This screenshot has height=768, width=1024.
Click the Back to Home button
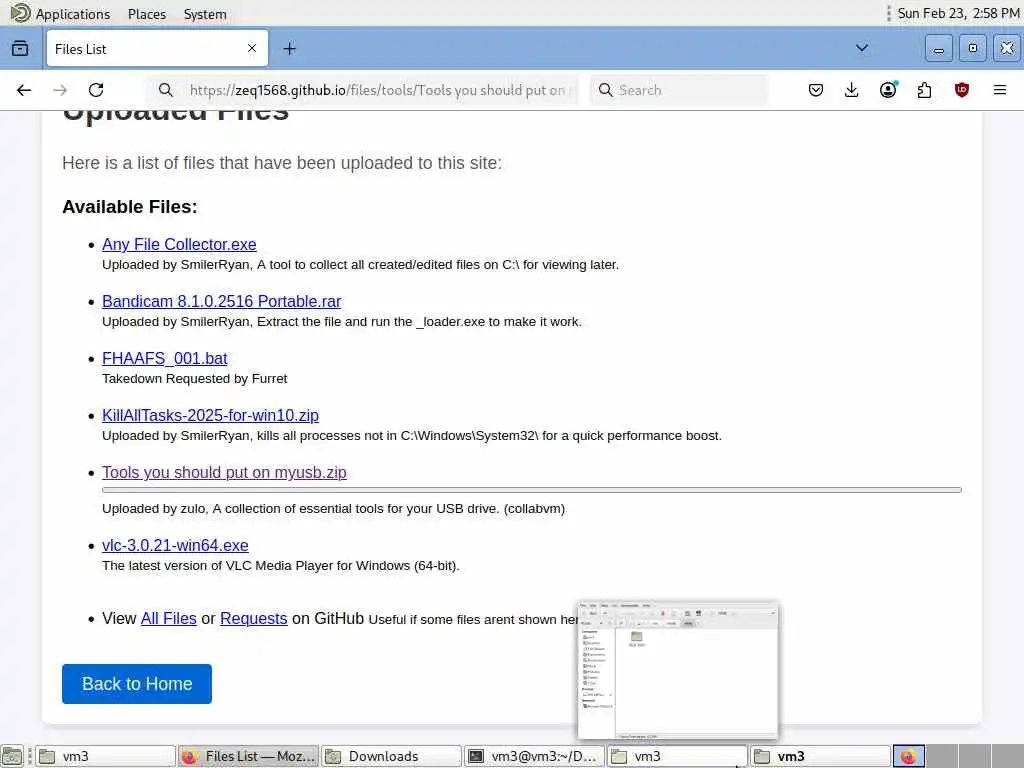pos(137,684)
